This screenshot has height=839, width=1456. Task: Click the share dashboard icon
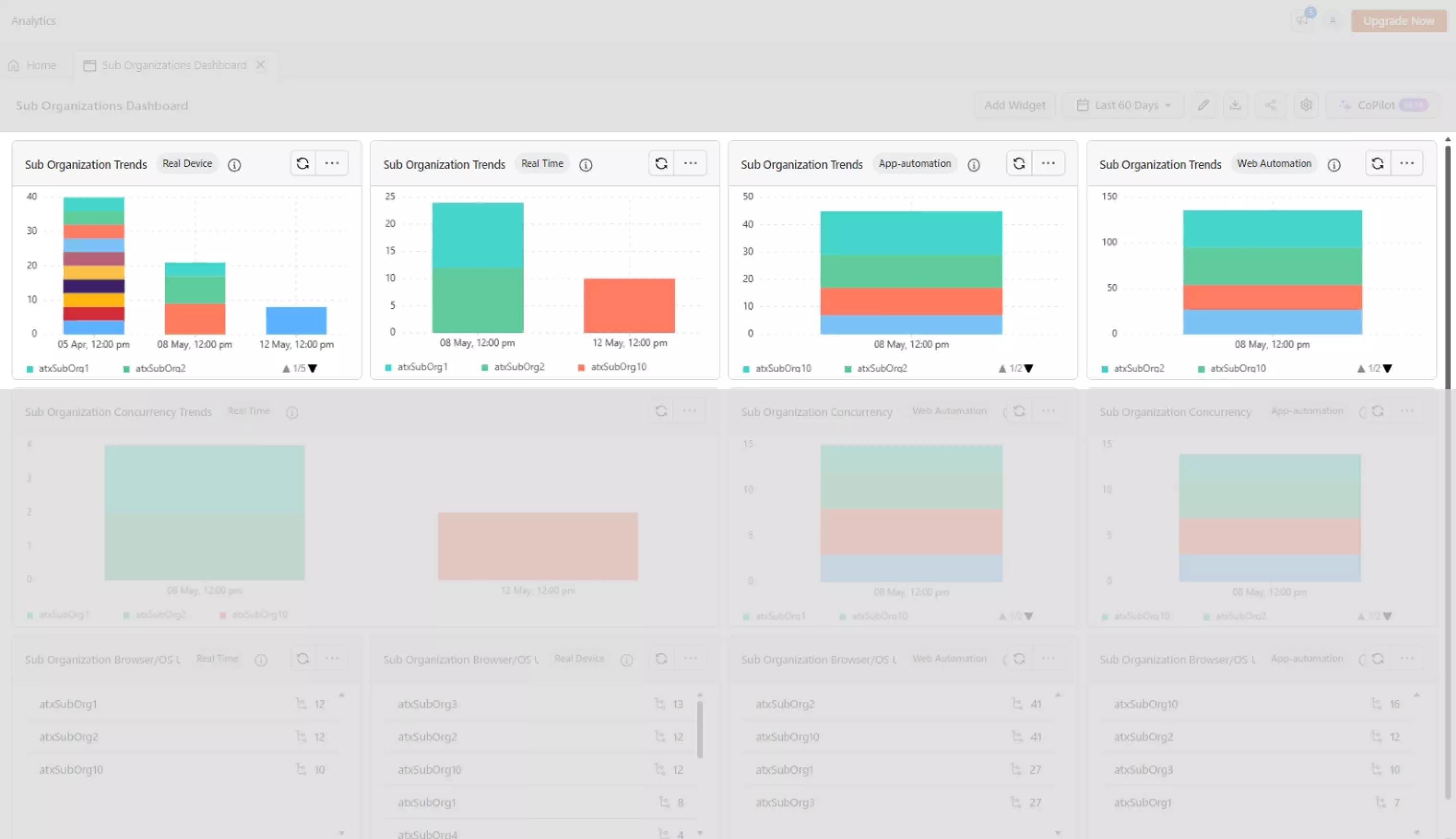pos(1270,105)
